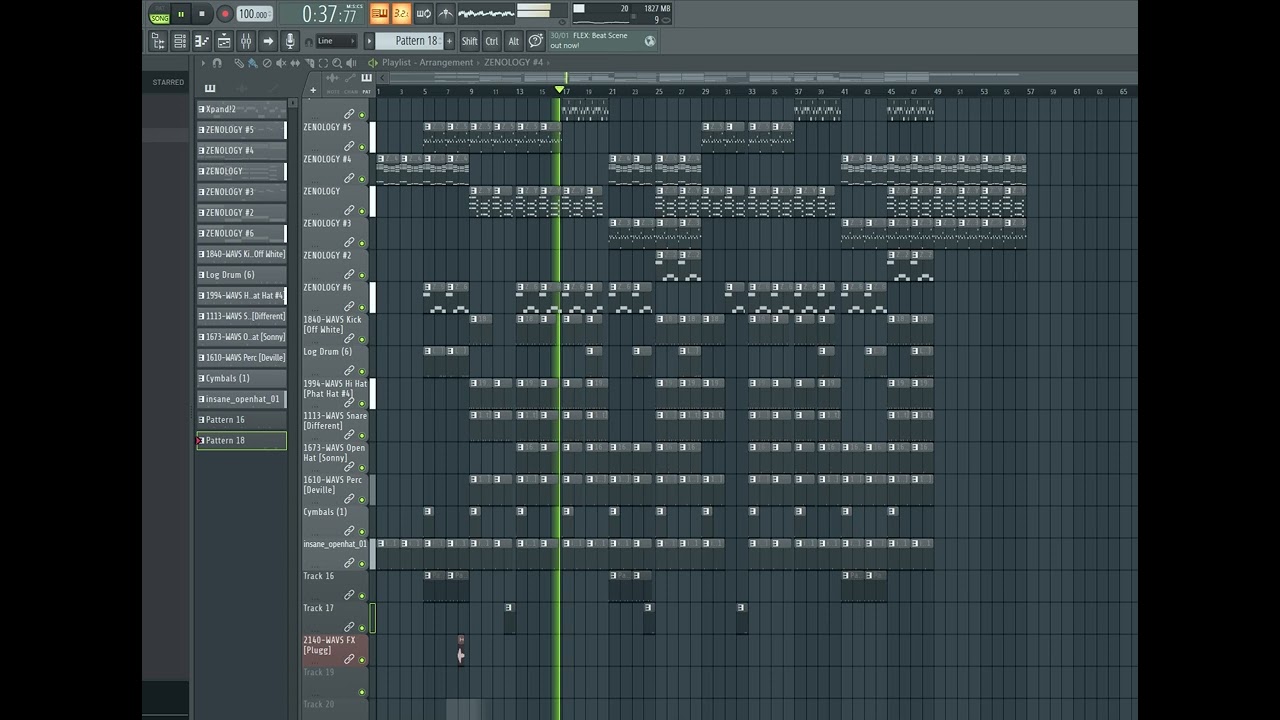Stop playback with the stop button

[202, 14]
